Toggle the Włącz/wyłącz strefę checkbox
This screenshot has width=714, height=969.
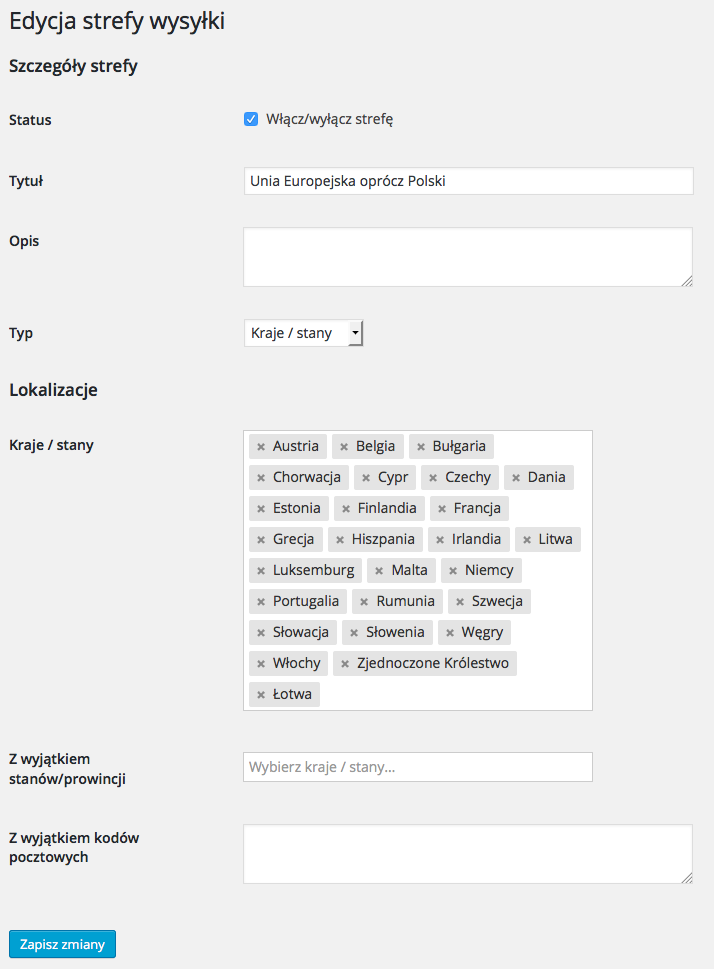pos(251,119)
